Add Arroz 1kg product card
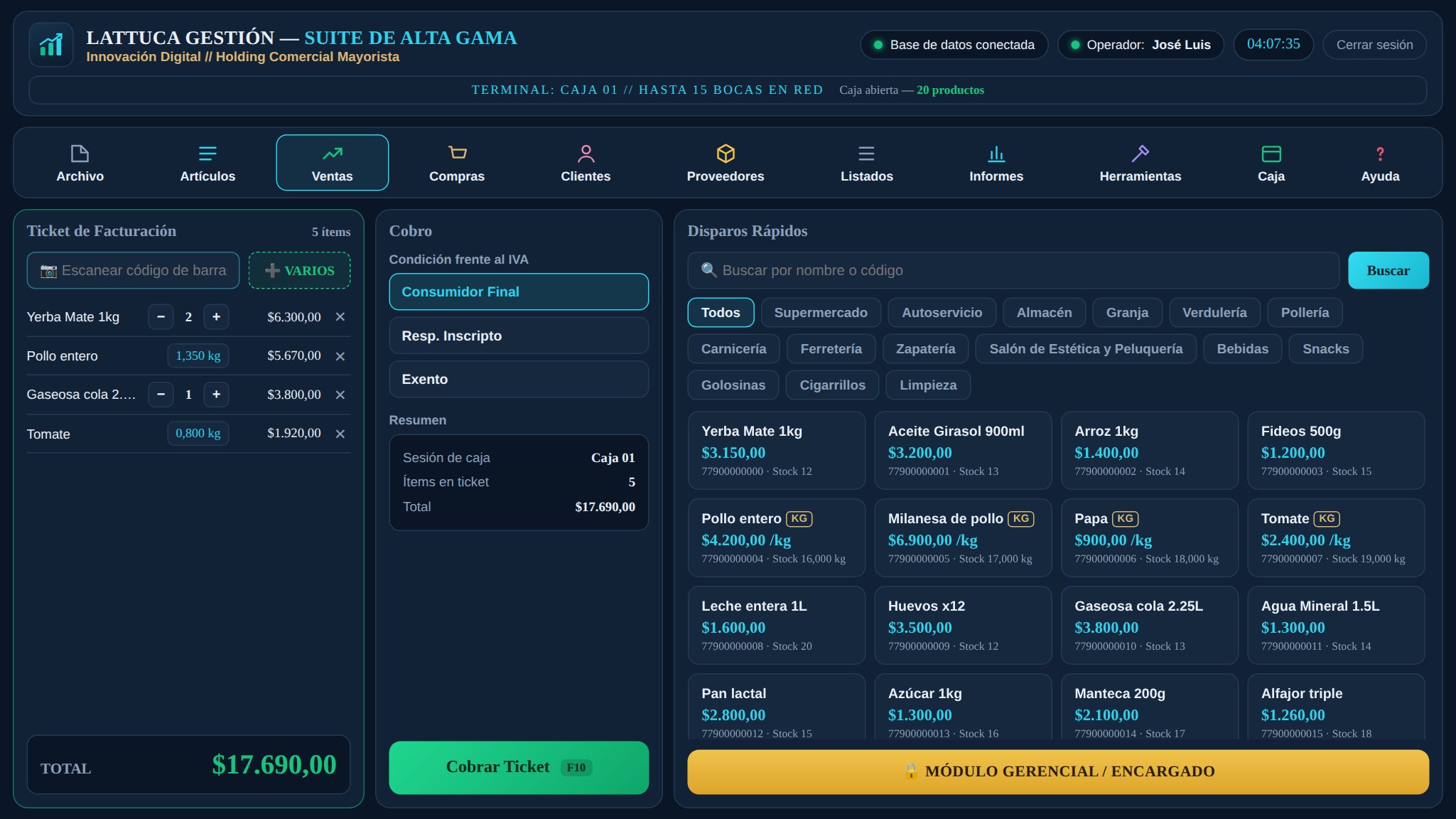The height and width of the screenshot is (819, 1456). click(x=1149, y=450)
